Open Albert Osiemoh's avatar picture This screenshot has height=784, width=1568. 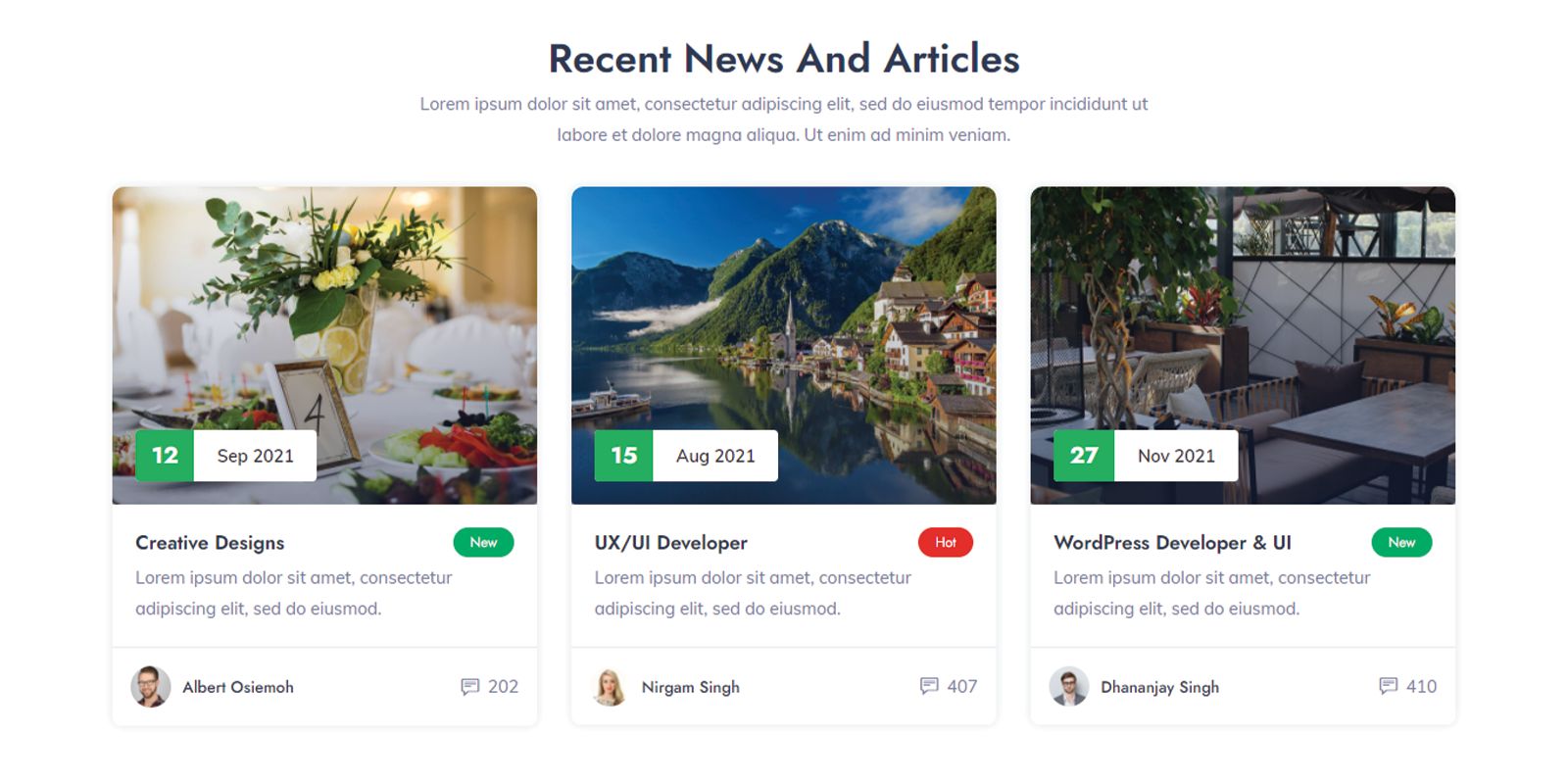point(151,687)
